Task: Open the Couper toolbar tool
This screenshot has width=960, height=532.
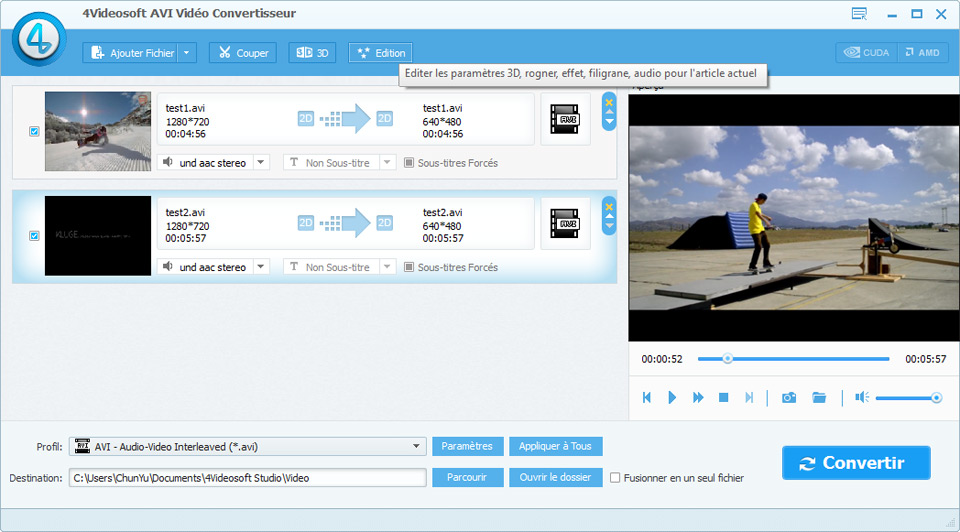Action: (x=243, y=53)
